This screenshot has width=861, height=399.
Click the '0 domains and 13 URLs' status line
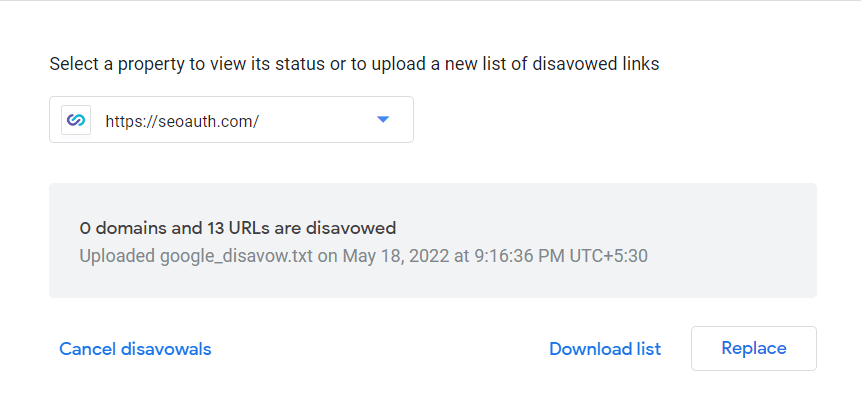(x=238, y=228)
